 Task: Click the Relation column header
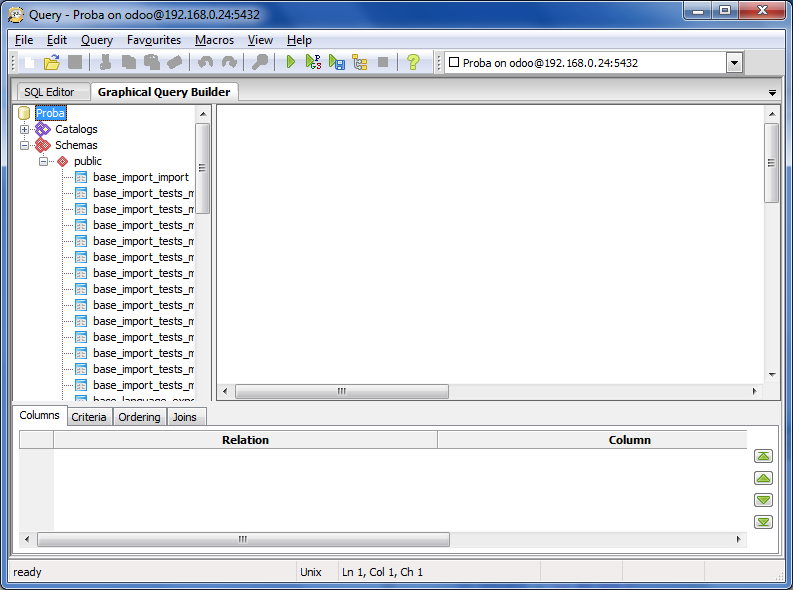pos(245,440)
